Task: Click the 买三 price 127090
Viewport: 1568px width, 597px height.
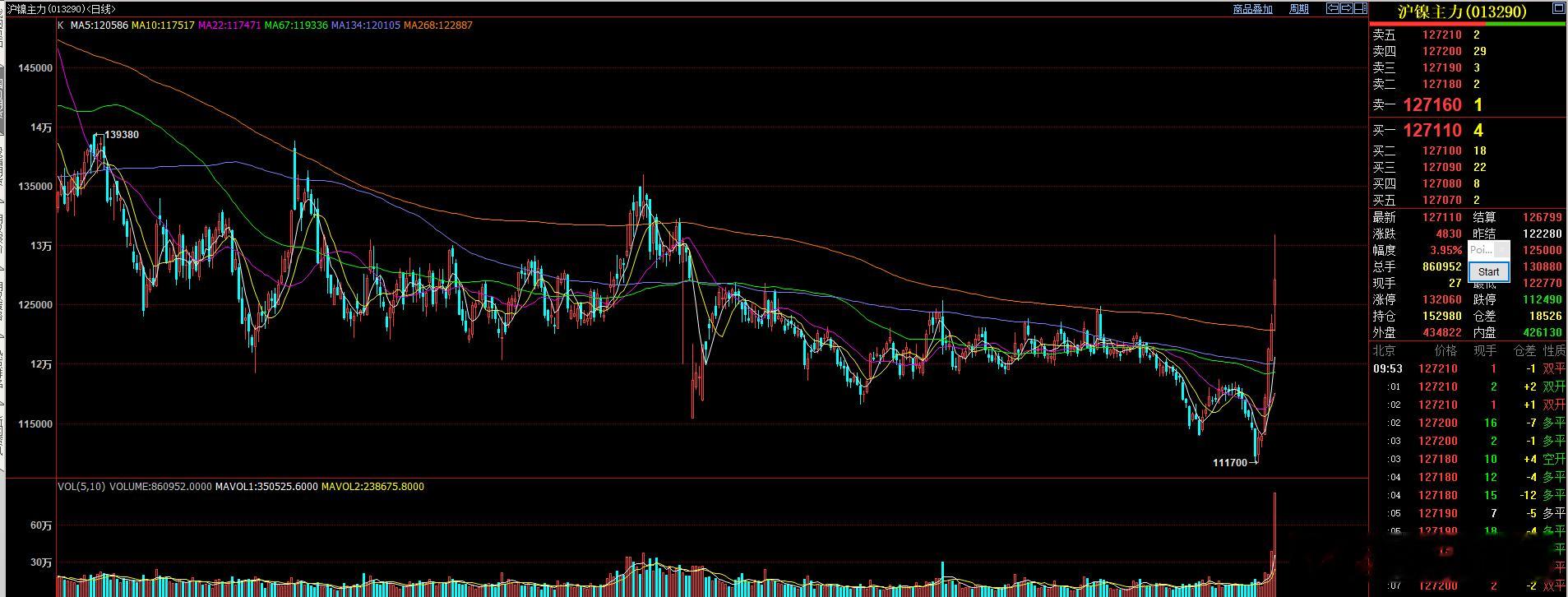Action: coord(1442,168)
